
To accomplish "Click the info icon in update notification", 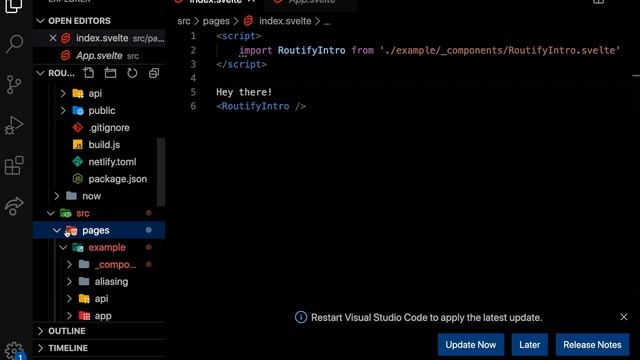I will (x=301, y=317).
